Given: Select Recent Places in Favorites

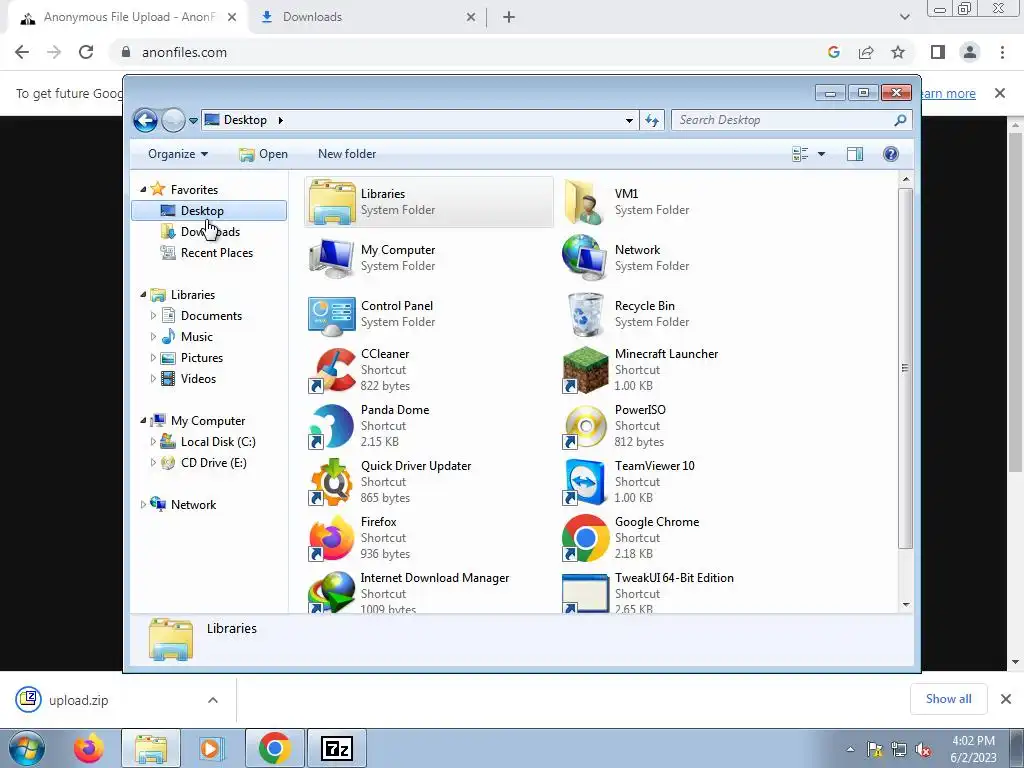Looking at the screenshot, I should pyautogui.click(x=209, y=253).
